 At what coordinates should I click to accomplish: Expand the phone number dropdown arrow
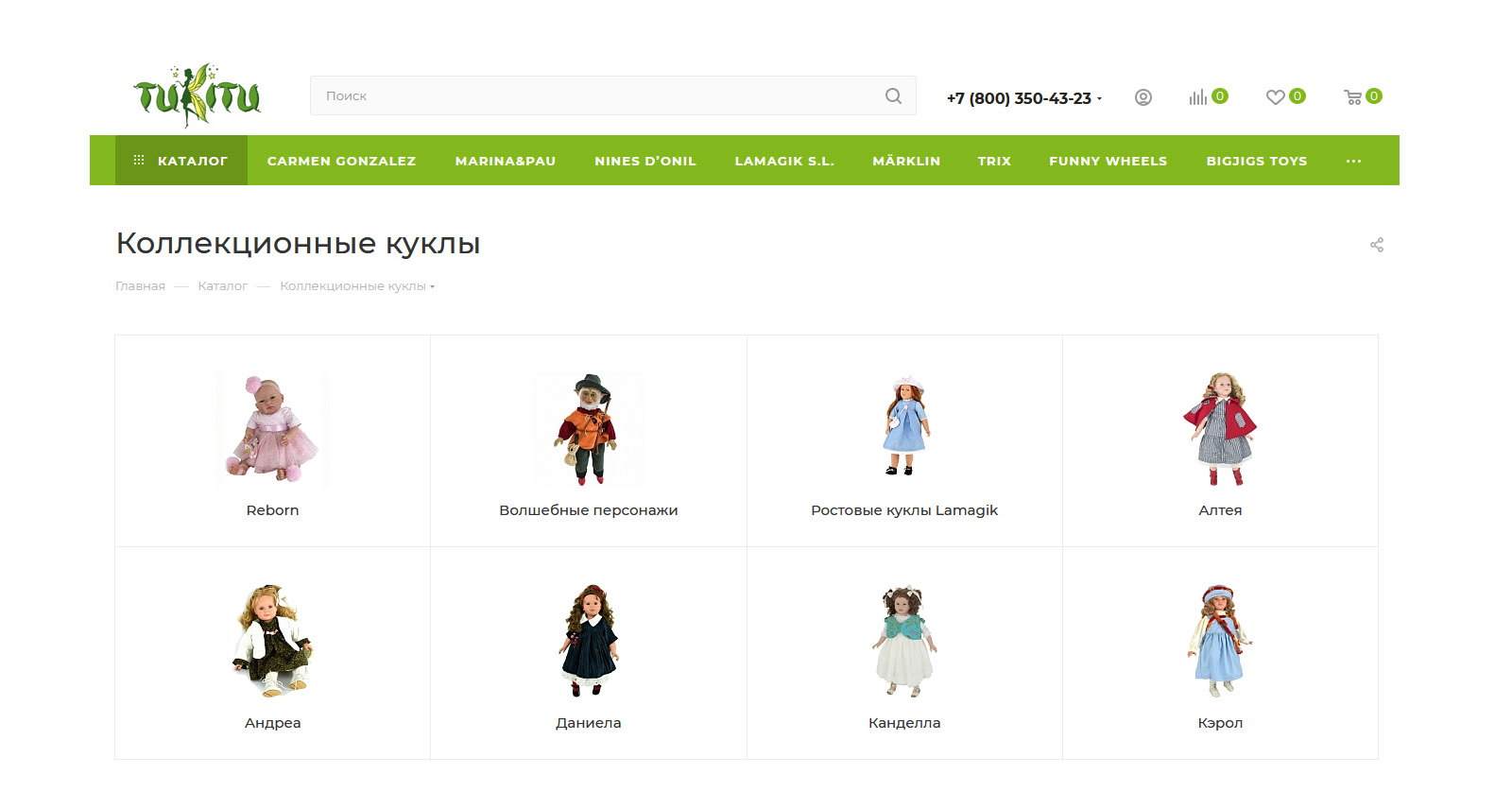pos(1100,98)
